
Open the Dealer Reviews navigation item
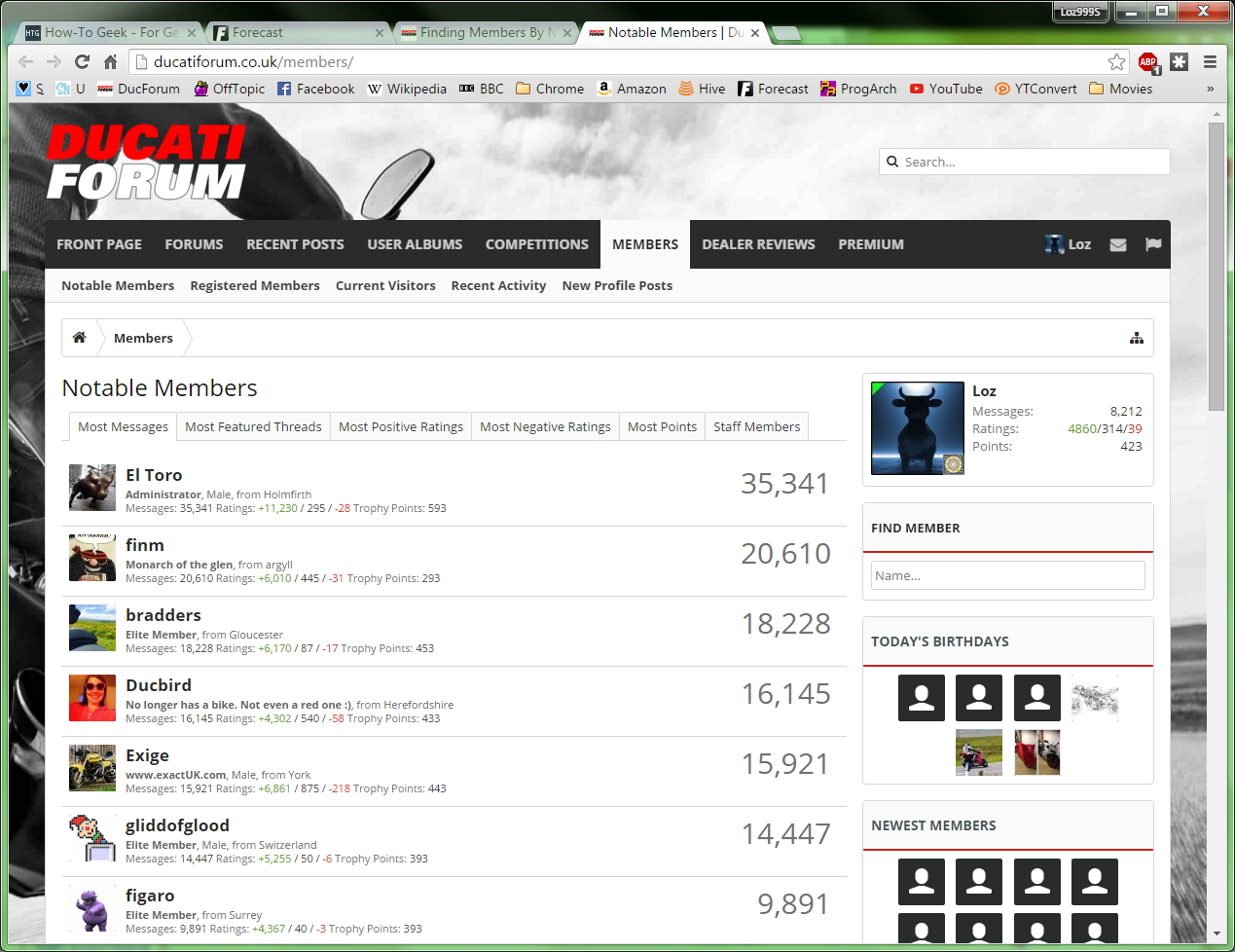(758, 244)
